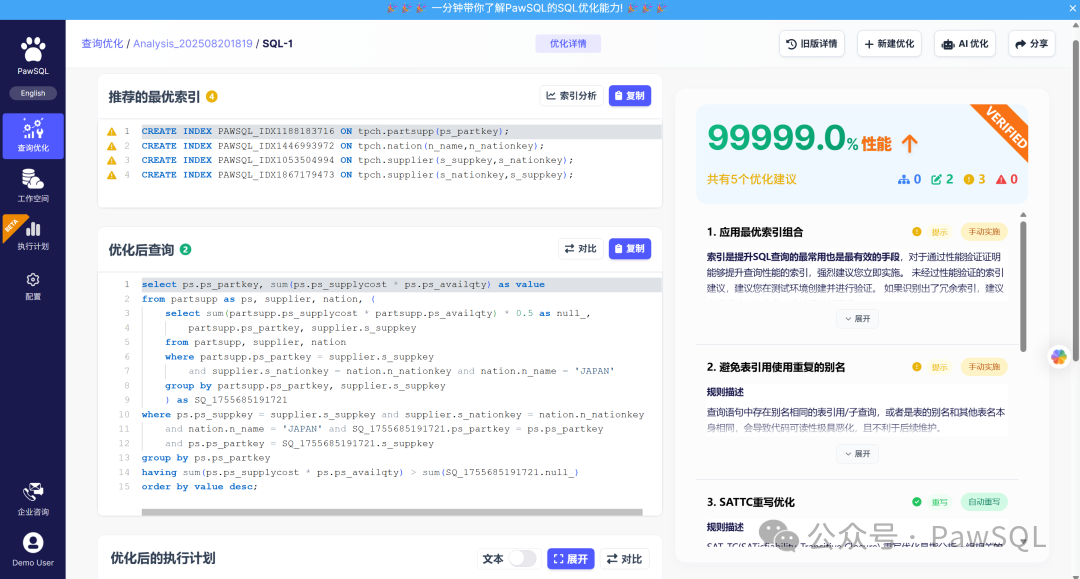Open 执行计划 beta in the sidebar

click(33, 234)
